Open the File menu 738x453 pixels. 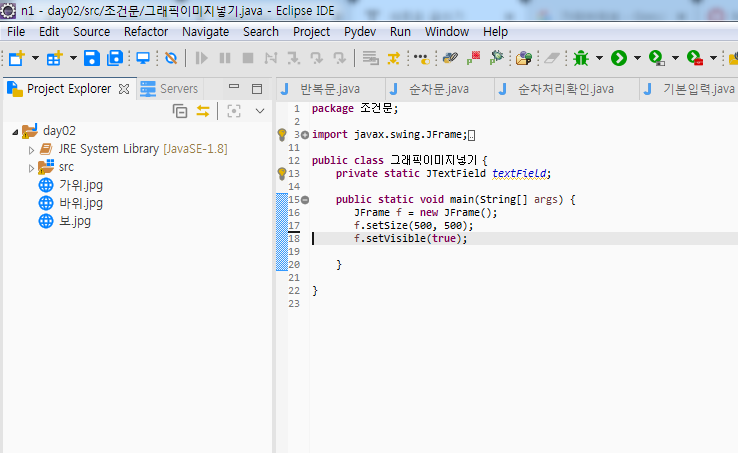[16, 32]
